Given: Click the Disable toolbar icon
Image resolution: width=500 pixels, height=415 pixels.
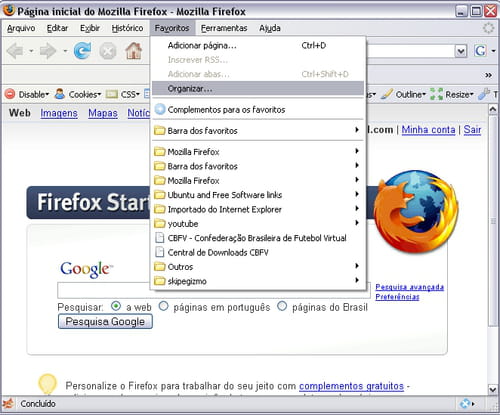Looking at the screenshot, I should (10, 94).
